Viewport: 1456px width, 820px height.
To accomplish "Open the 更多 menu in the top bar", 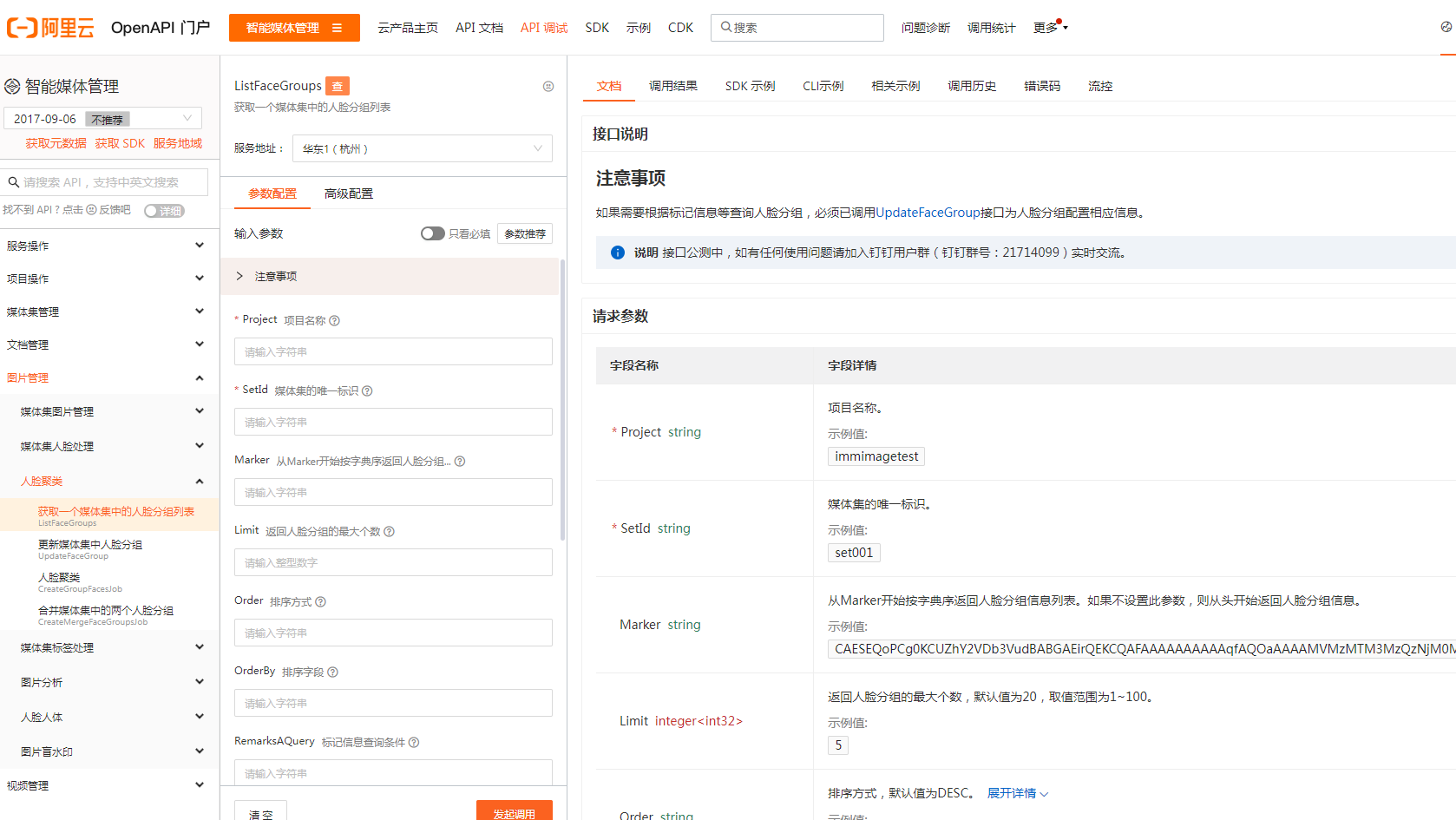I will pyautogui.click(x=1050, y=28).
